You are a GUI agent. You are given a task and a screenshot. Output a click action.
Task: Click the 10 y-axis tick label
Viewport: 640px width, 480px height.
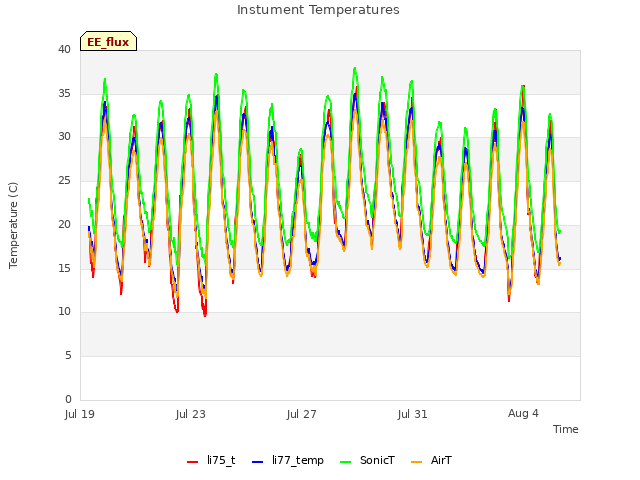pos(64,312)
